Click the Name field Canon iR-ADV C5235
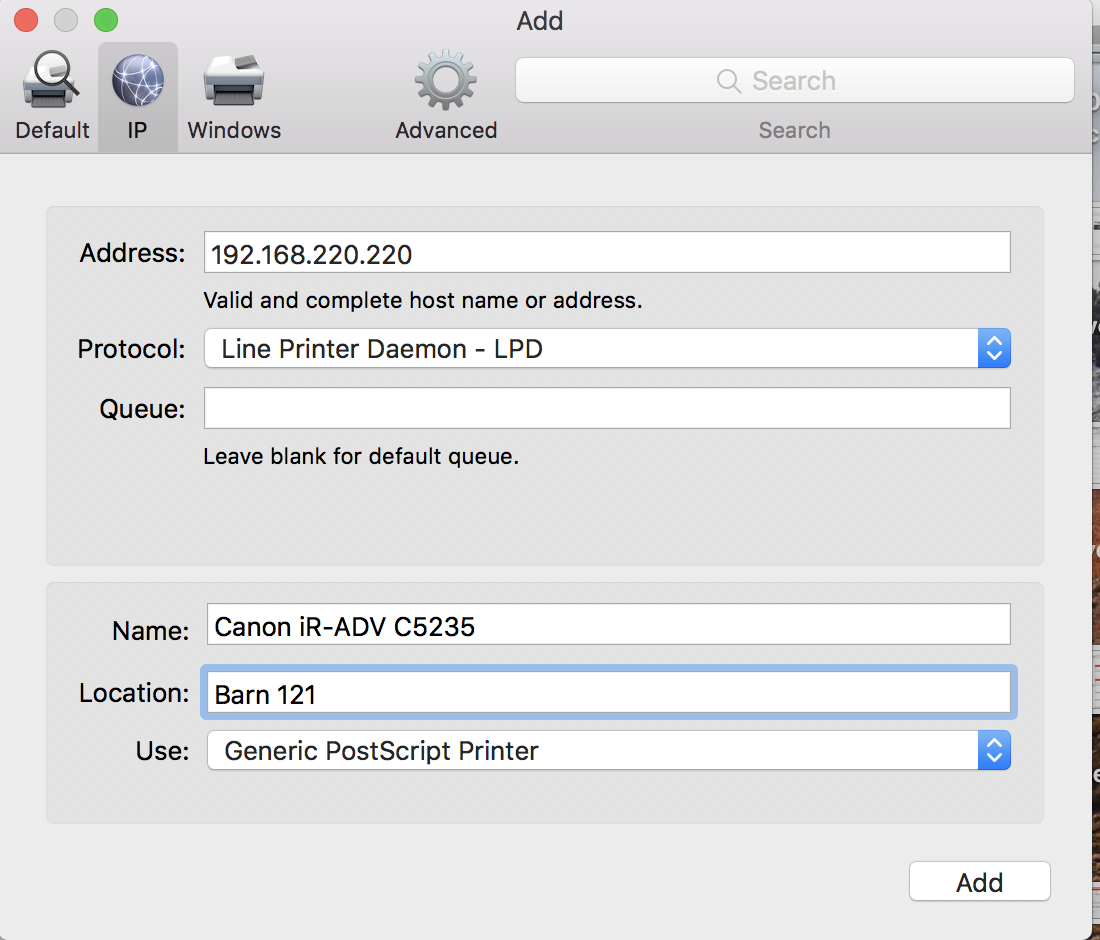The image size is (1100, 940). pyautogui.click(x=608, y=624)
